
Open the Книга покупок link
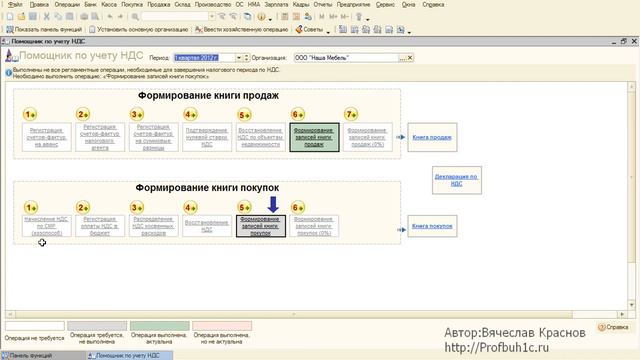[432, 226]
